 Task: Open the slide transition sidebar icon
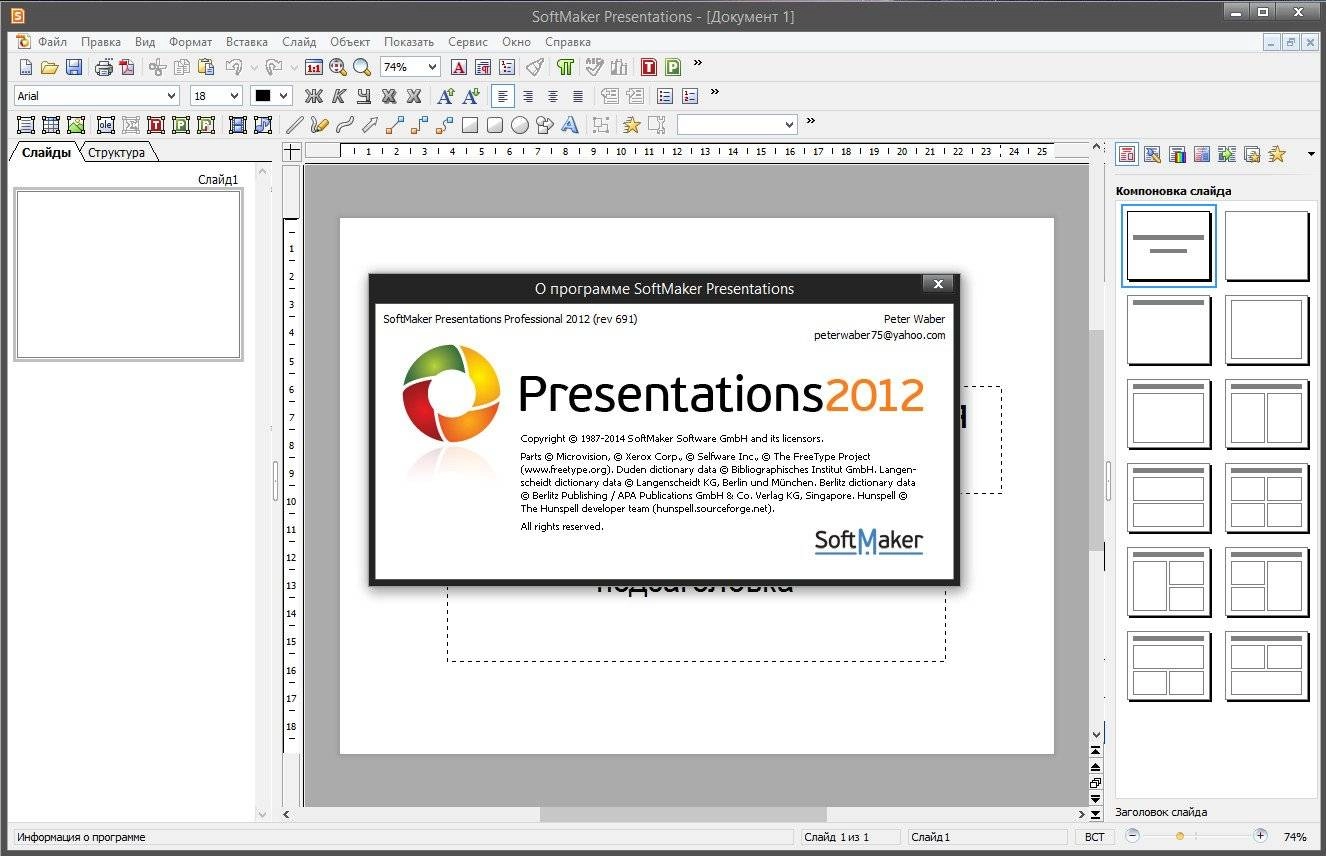(1227, 154)
